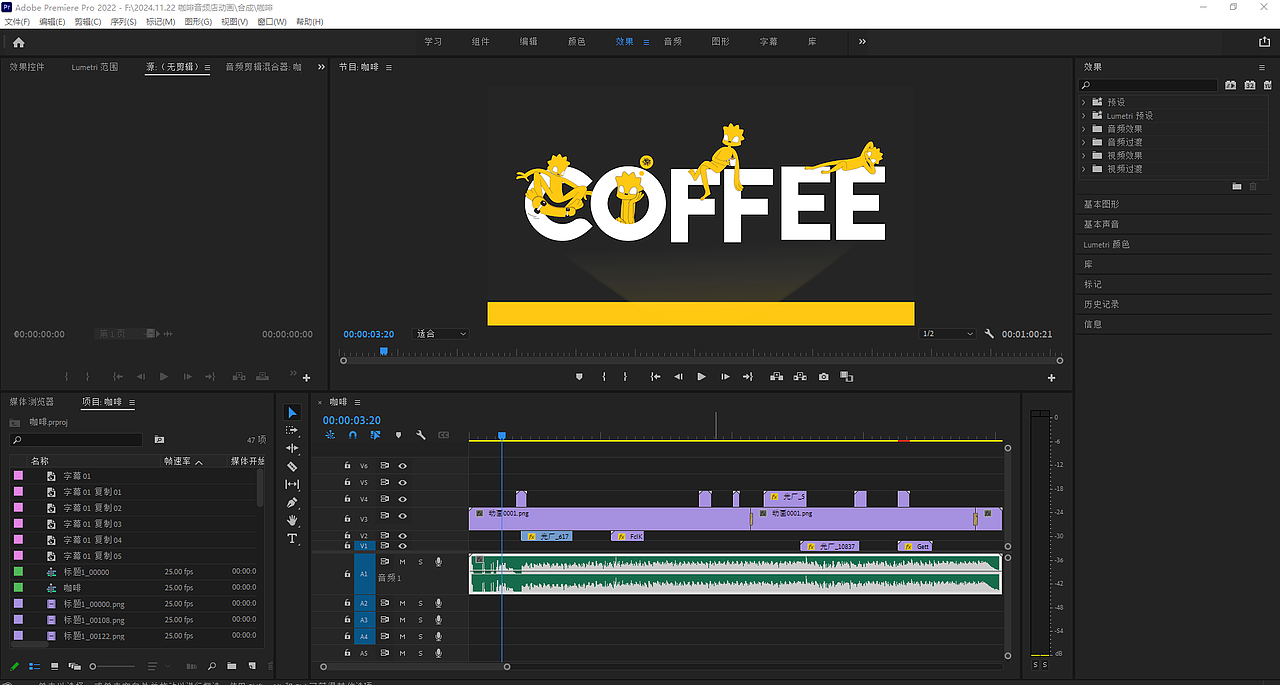Click the Home icon
This screenshot has height=685, width=1280.
click(x=18, y=42)
